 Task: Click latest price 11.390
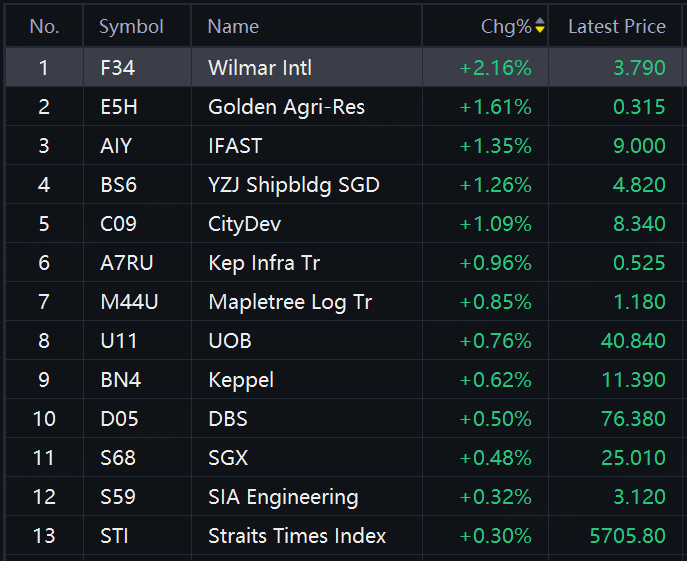pos(634,380)
